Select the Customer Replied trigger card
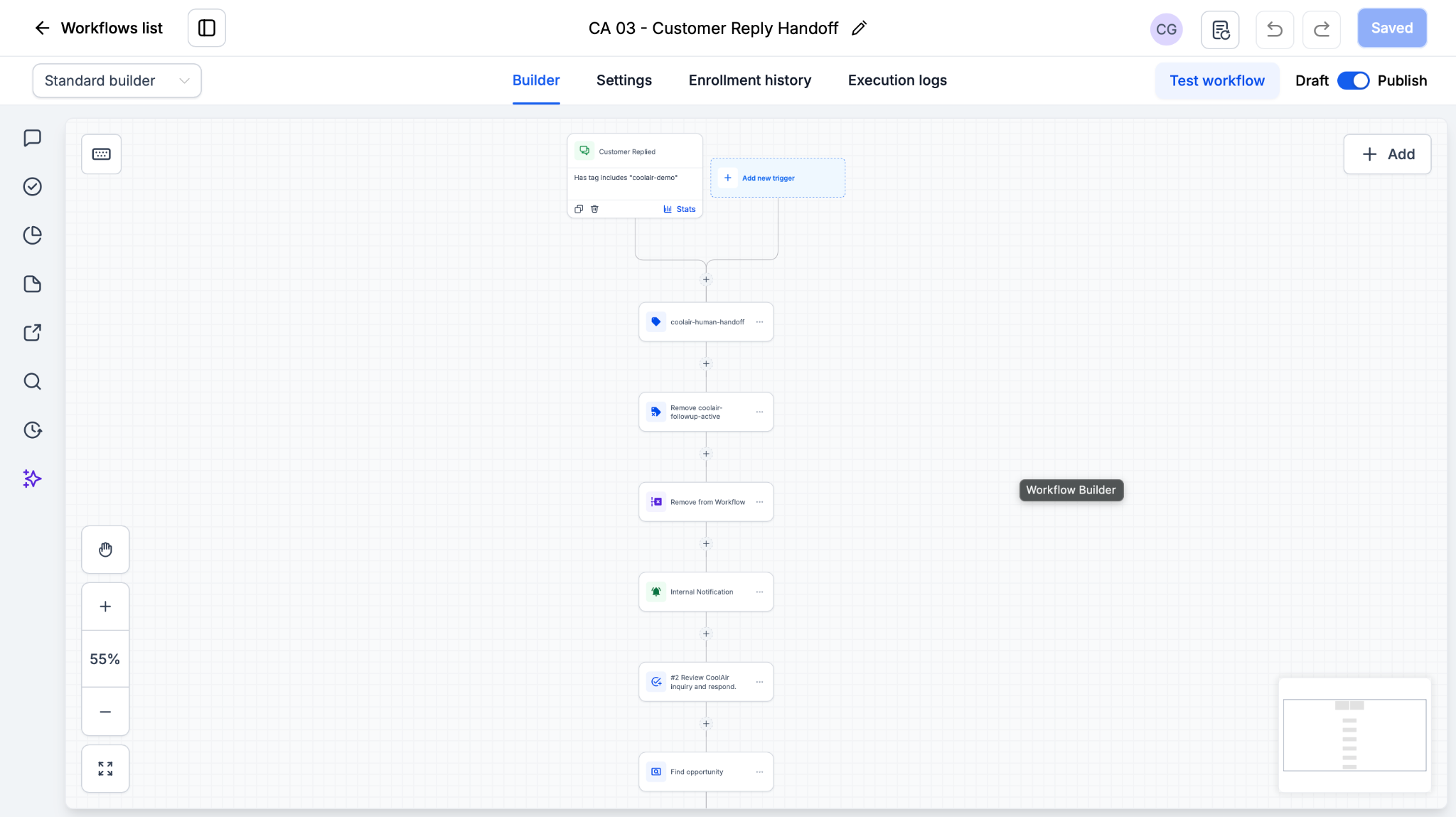Viewport: 1456px width, 817px height. (x=635, y=176)
